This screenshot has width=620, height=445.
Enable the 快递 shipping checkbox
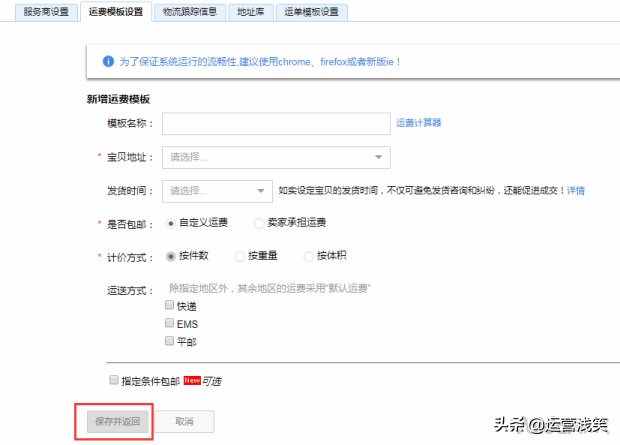coord(170,306)
